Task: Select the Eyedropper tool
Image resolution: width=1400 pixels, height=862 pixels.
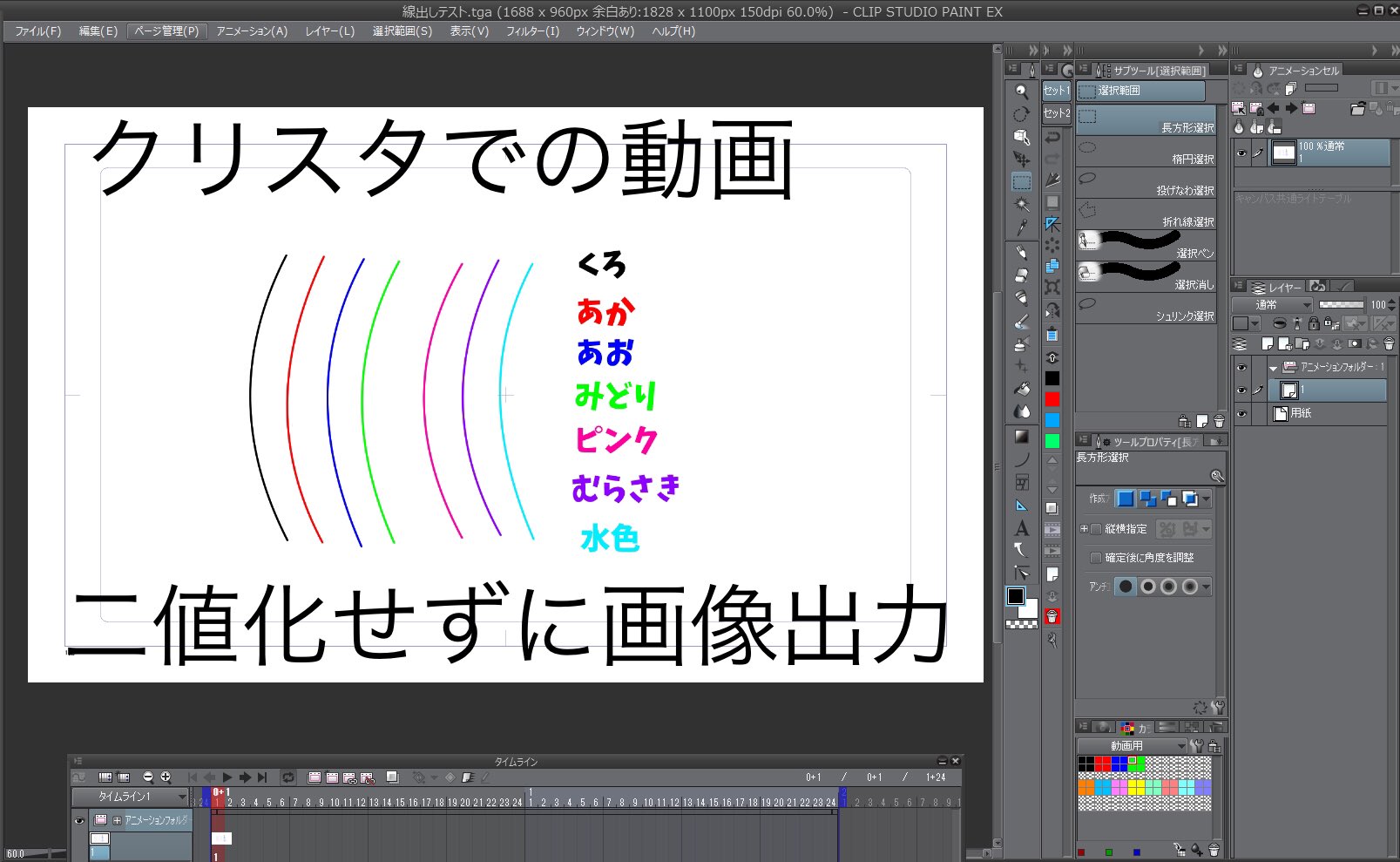Action: click(1022, 227)
